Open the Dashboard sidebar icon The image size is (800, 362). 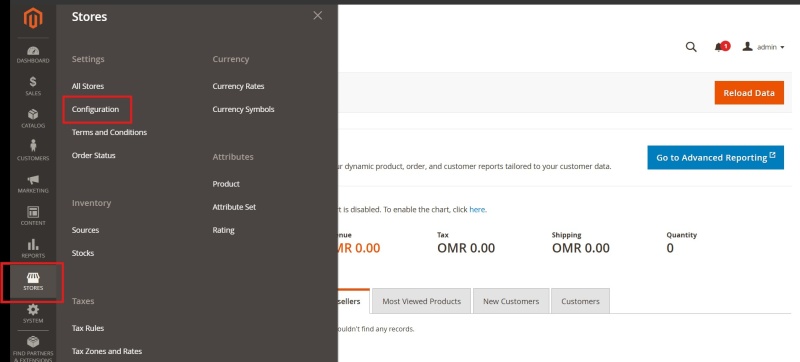click(33, 55)
